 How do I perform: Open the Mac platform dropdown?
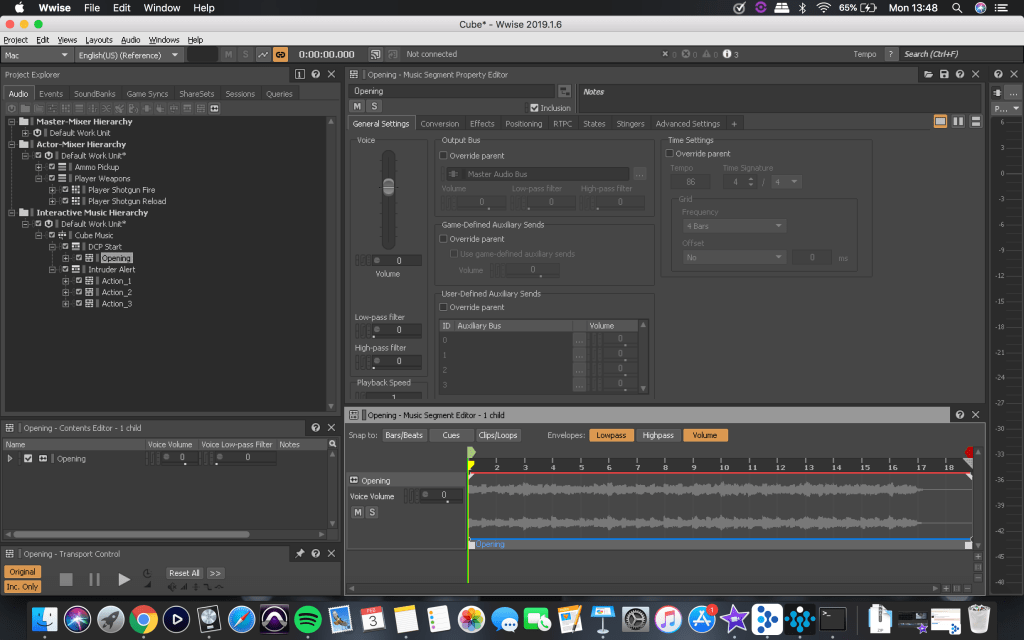tap(37, 54)
